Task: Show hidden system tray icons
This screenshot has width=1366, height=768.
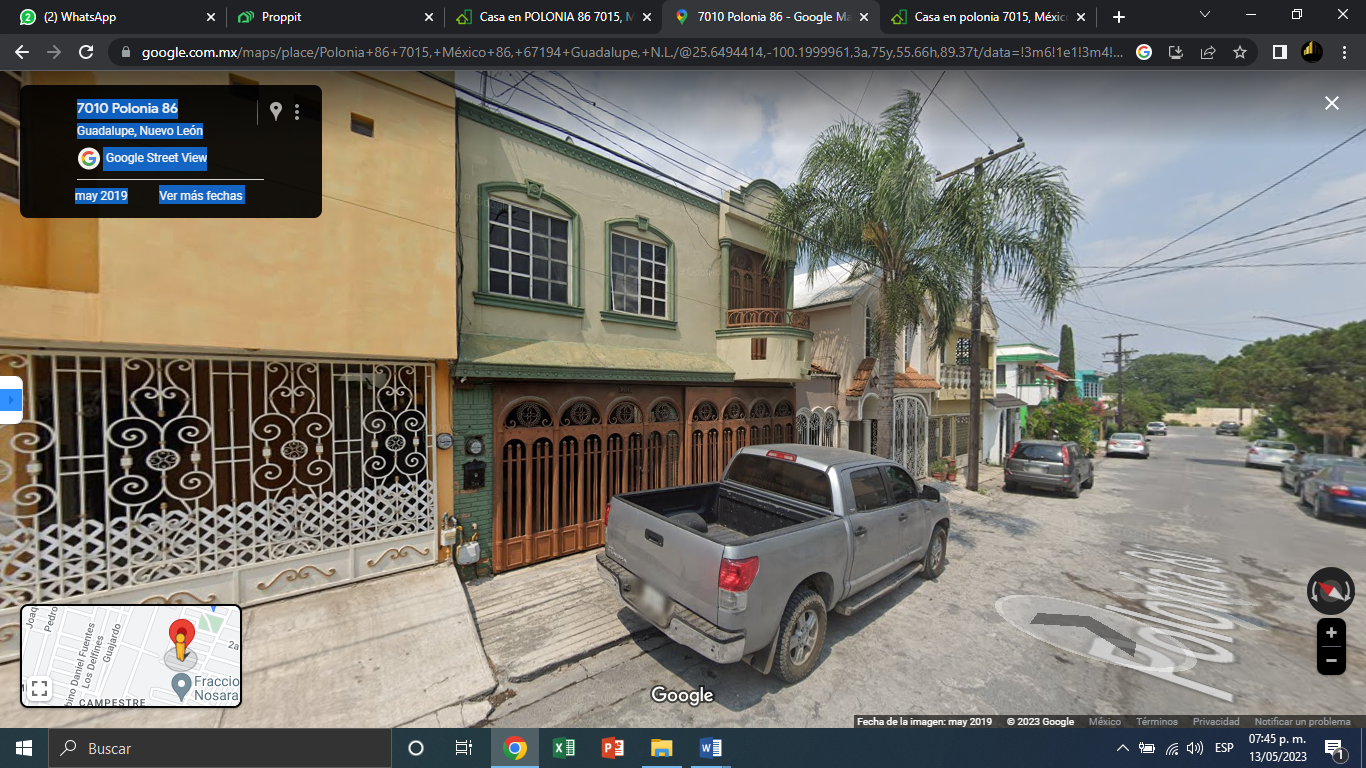Action: tap(1122, 748)
